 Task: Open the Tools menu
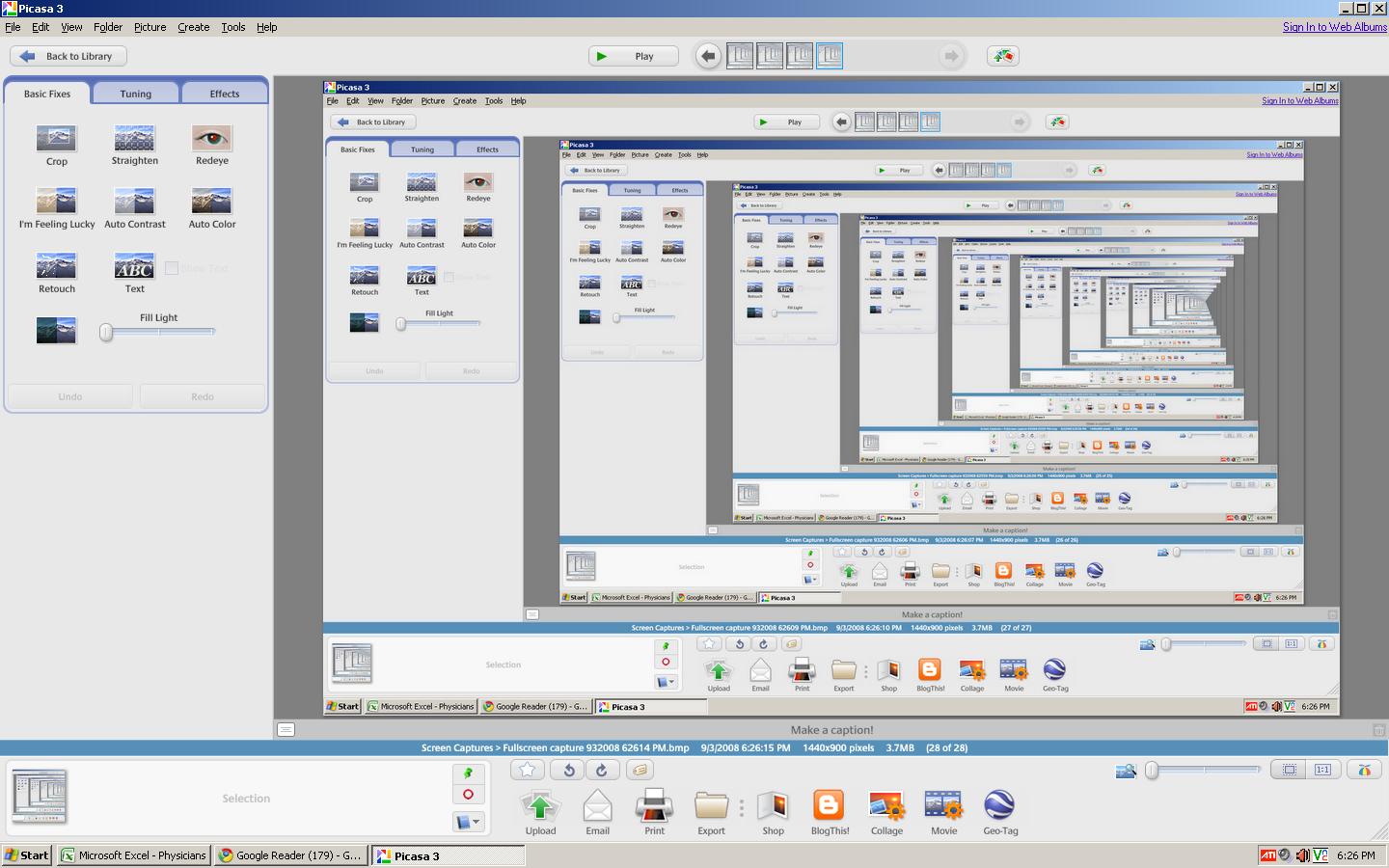coord(233,27)
